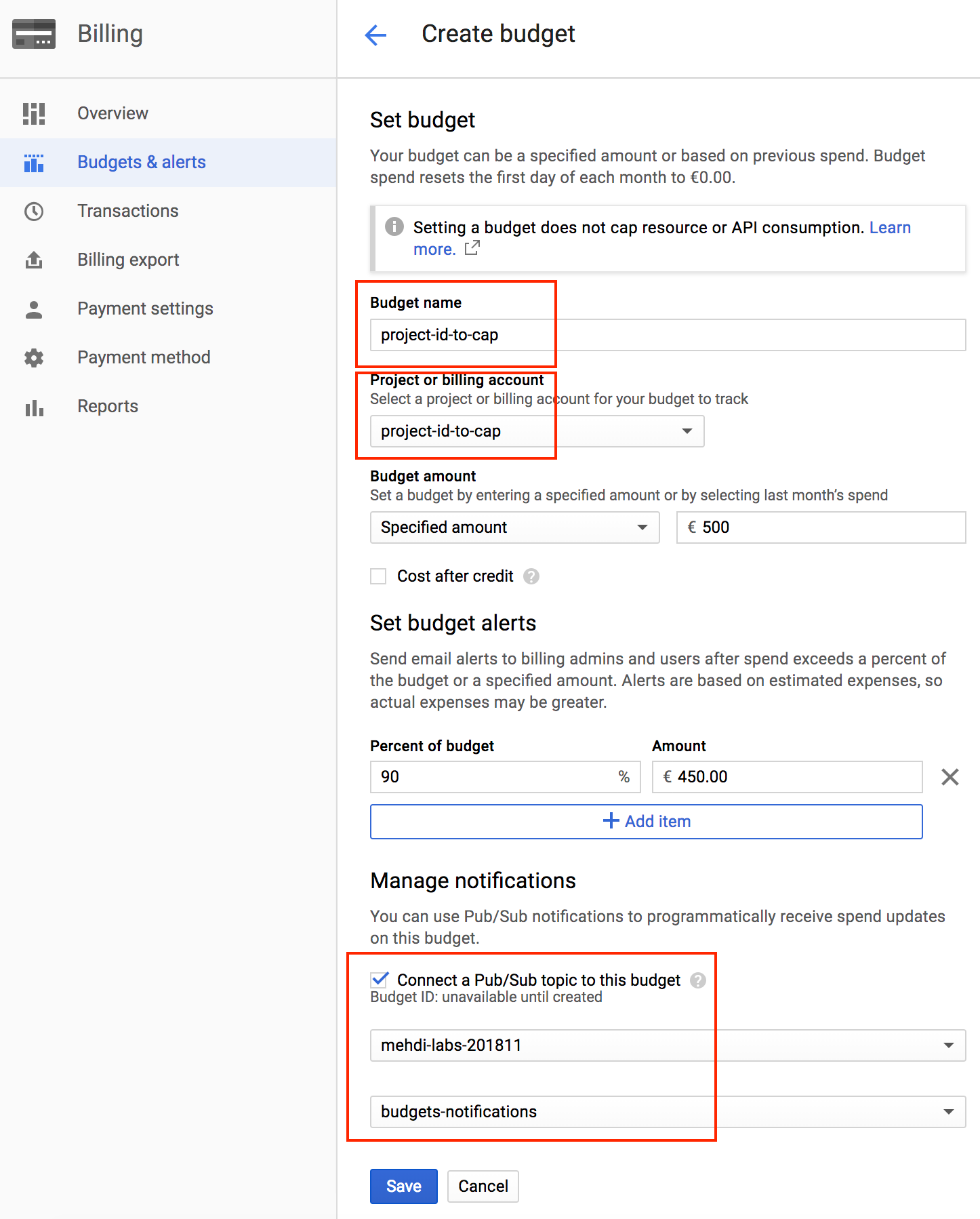This screenshot has width=980, height=1219.
Task: Click the Reports bar chart icon
Action: 34,407
